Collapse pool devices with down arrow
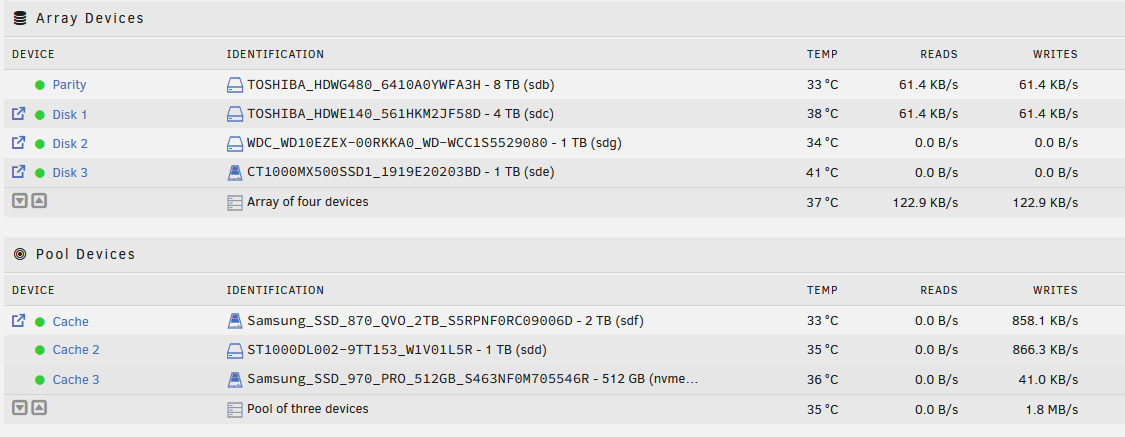This screenshot has width=1125, height=437. point(20,408)
